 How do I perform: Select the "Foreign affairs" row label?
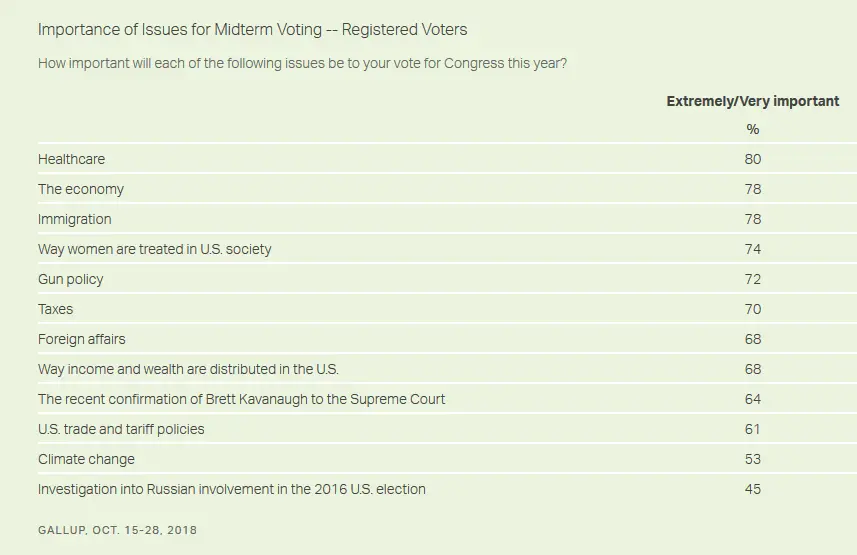pyautogui.click(x=82, y=339)
